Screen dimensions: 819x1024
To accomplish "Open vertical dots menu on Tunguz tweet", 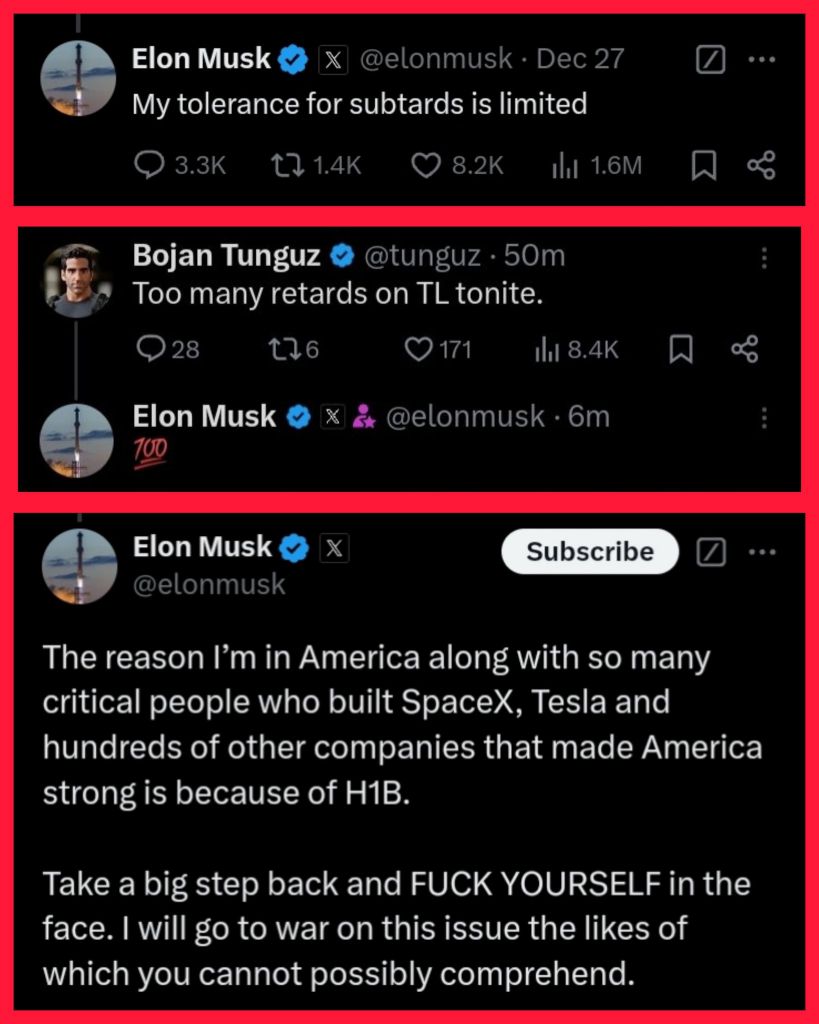I will tap(763, 258).
